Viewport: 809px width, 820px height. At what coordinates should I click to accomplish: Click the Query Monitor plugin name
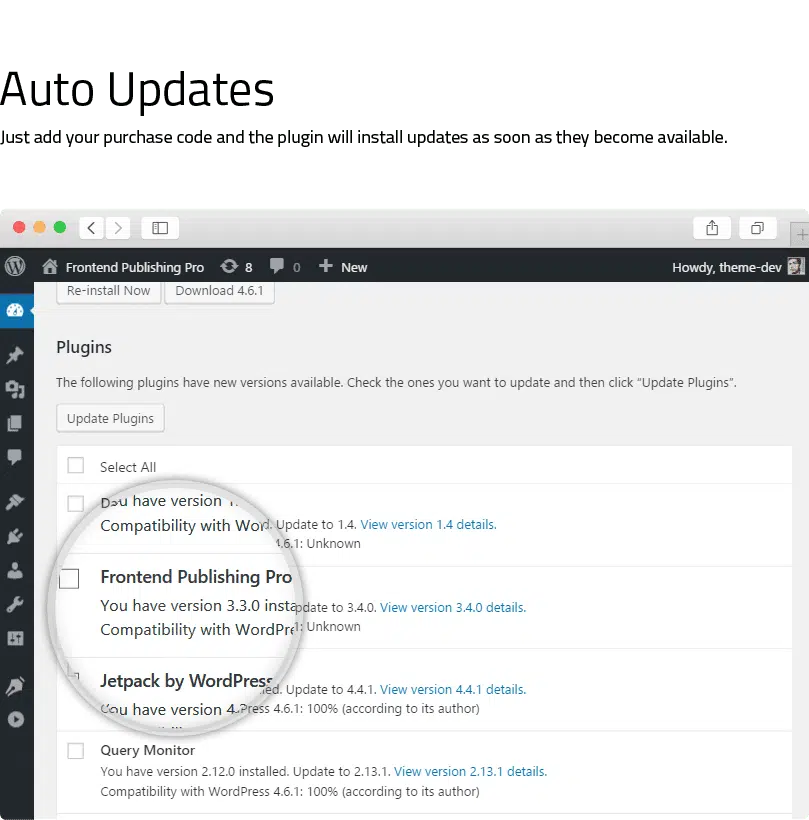147,750
